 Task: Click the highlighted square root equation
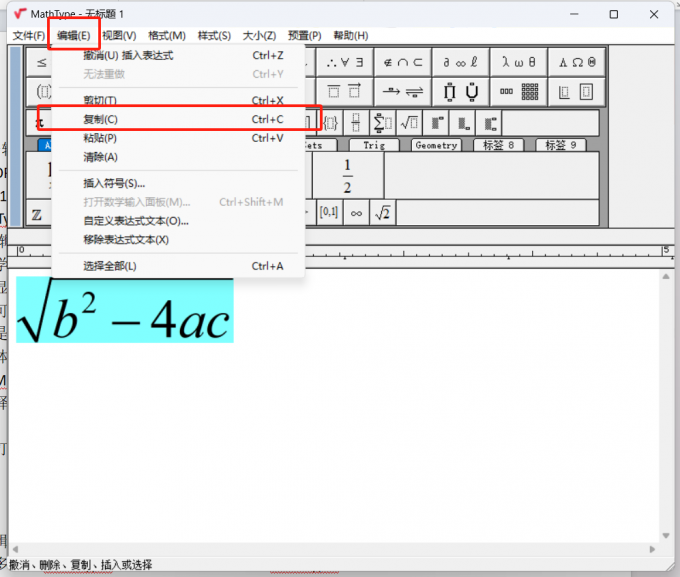pos(124,311)
